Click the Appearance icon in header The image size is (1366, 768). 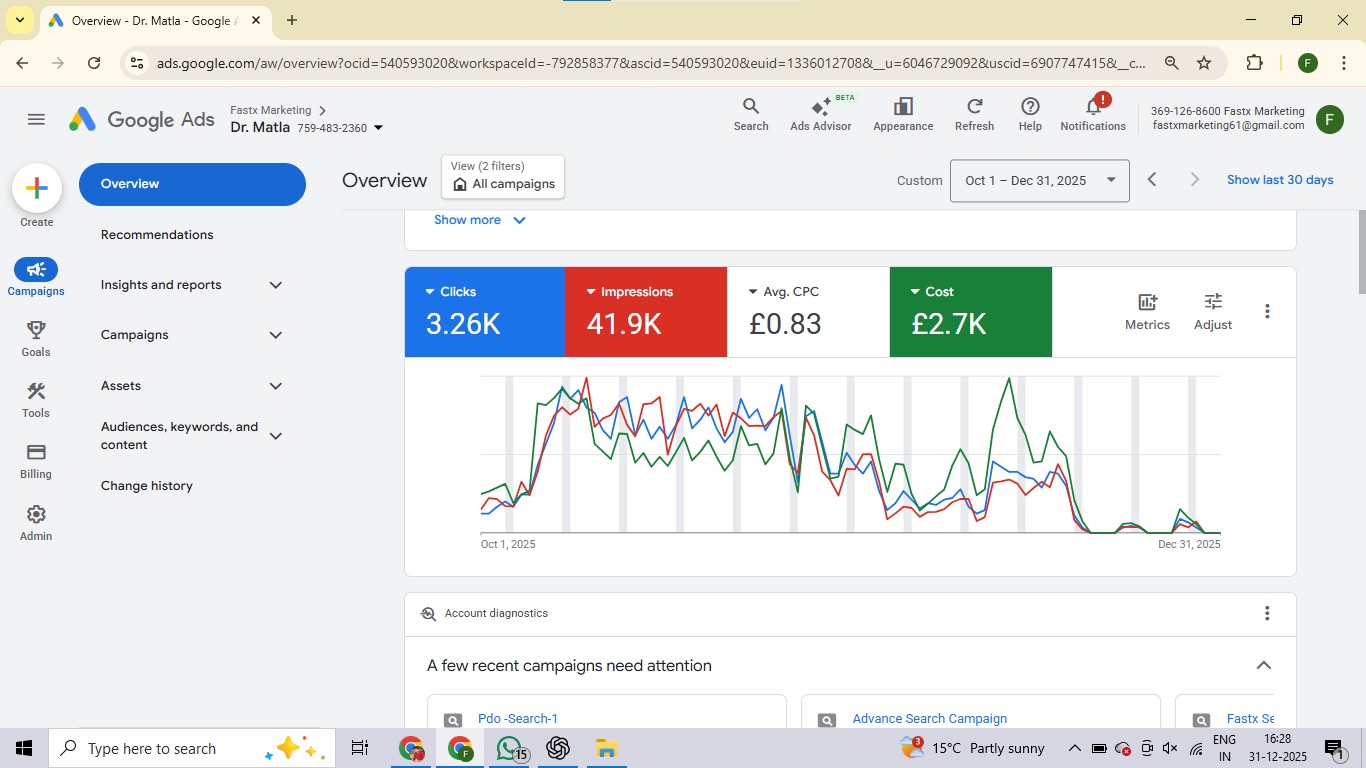pyautogui.click(x=903, y=114)
